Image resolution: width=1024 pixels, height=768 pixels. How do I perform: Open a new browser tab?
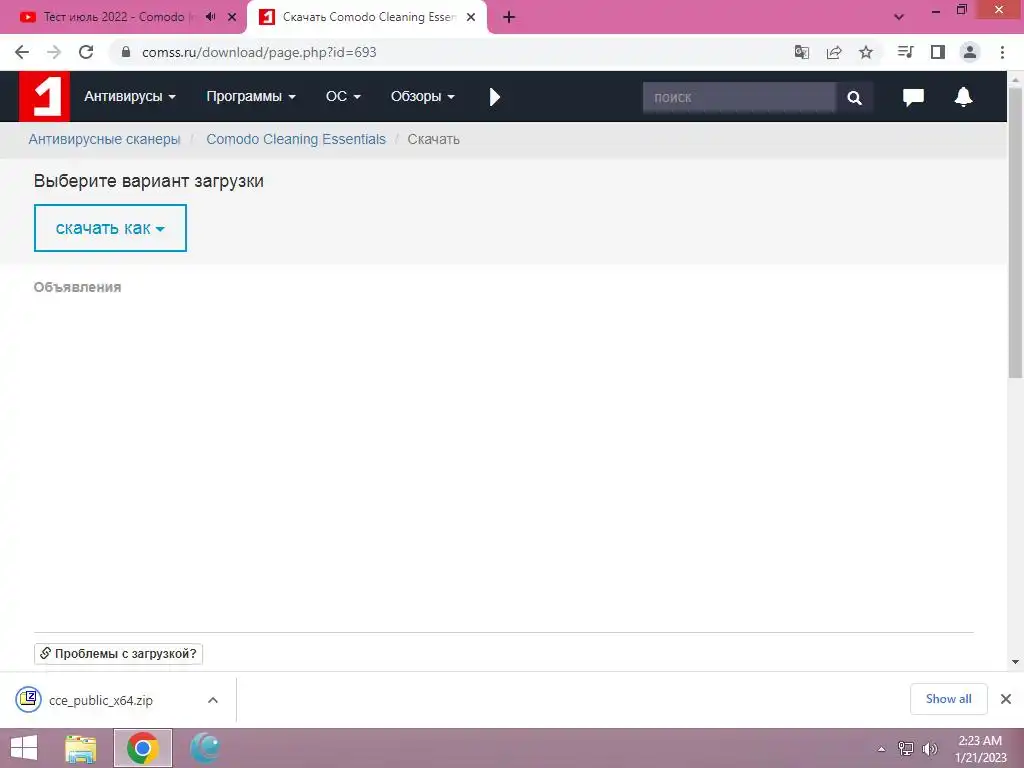click(x=509, y=17)
